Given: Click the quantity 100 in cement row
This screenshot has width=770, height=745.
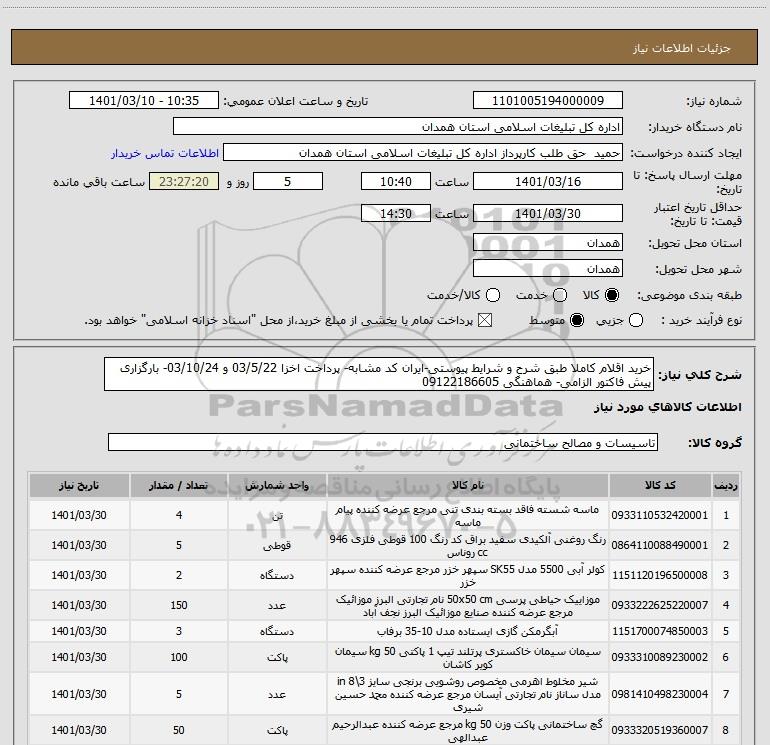Looking at the screenshot, I should click(179, 657).
